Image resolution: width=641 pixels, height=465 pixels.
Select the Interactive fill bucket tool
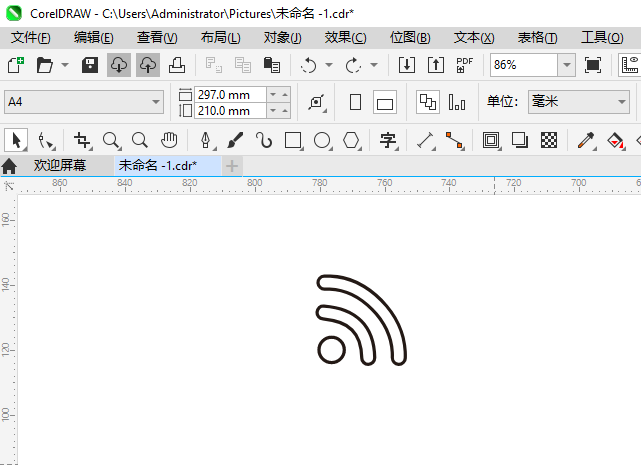pyautogui.click(x=616, y=141)
